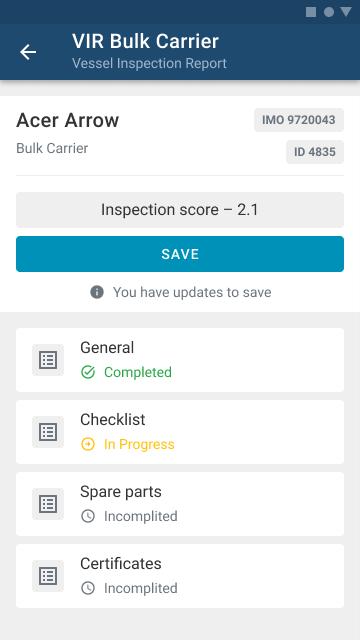This screenshot has width=360, height=640.
Task: Open the General section
Action: 180,360
